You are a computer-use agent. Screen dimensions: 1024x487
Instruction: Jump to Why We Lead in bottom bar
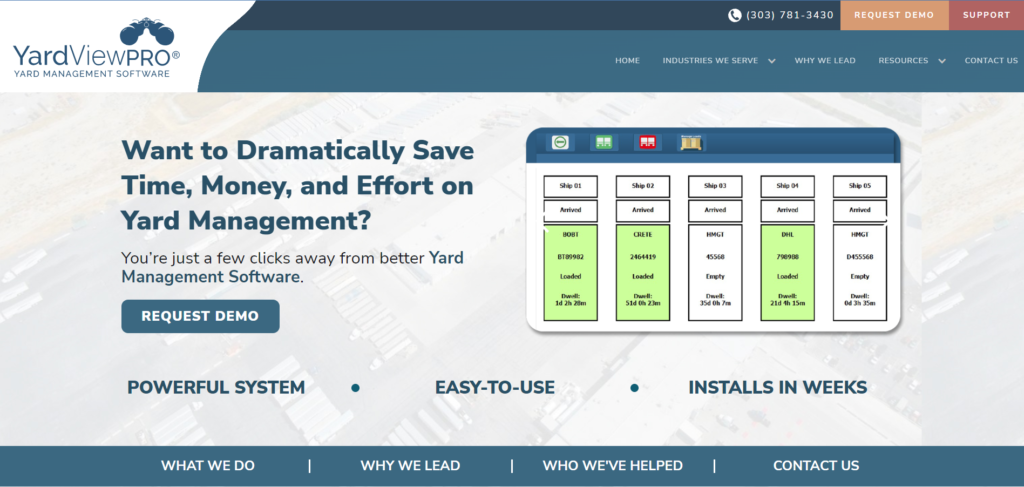point(410,466)
